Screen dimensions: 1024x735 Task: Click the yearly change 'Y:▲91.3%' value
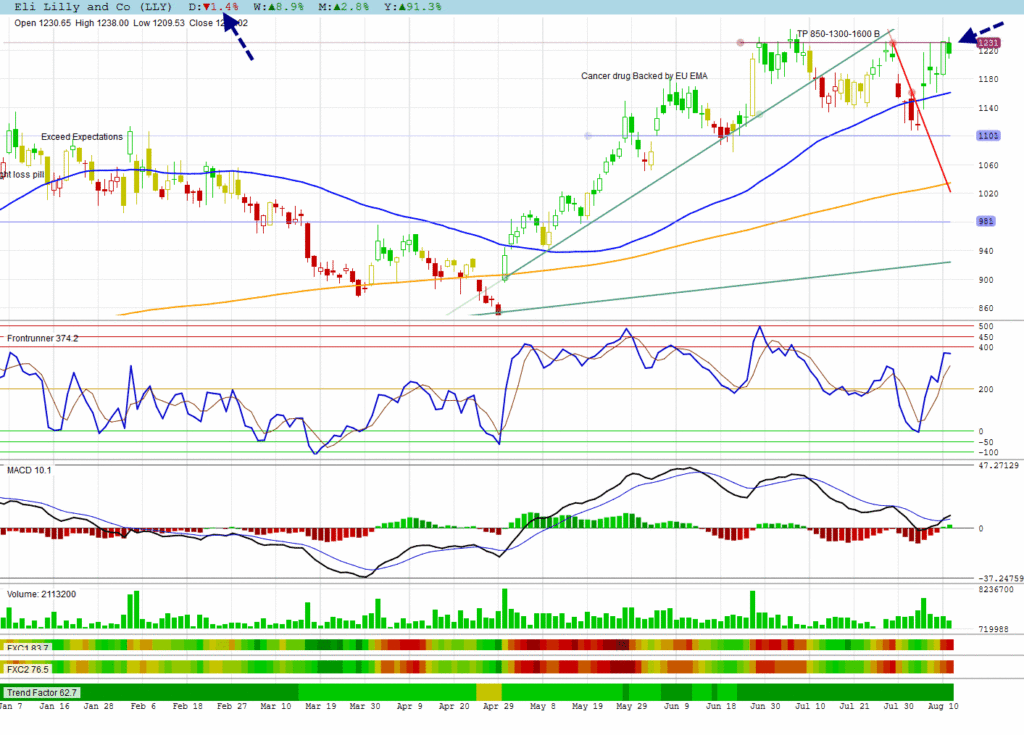point(413,7)
